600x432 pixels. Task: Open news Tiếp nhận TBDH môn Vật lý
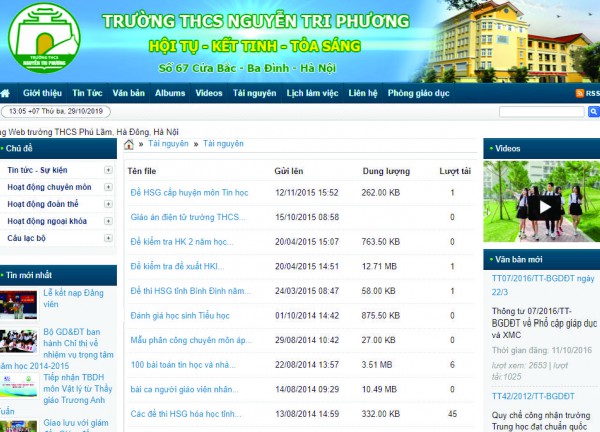78,389
